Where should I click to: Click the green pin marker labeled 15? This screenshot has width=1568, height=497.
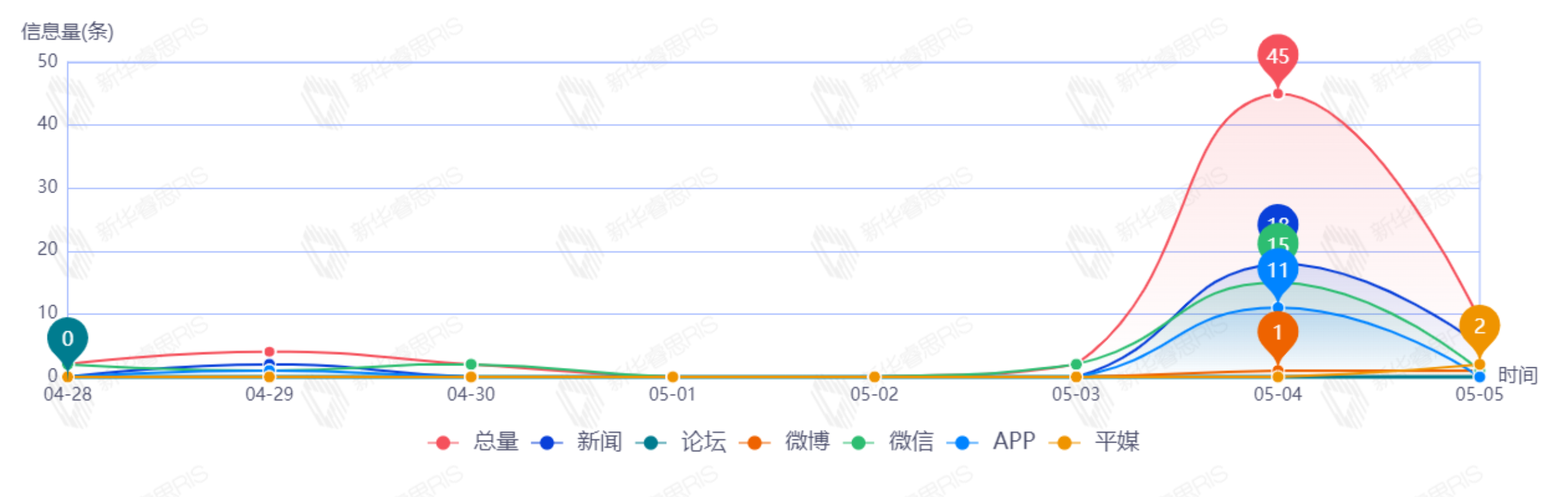[1278, 242]
